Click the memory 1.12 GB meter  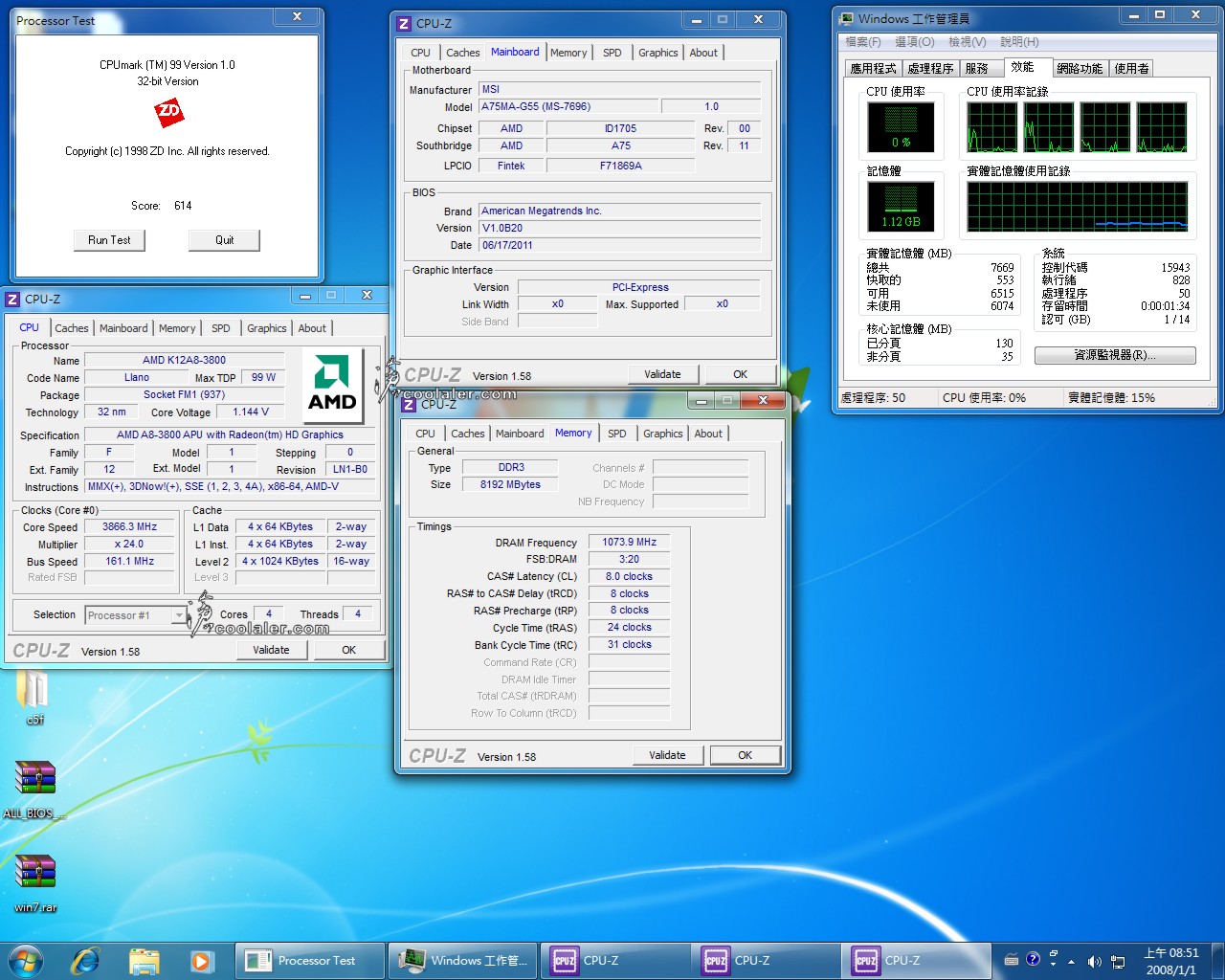pos(901,206)
